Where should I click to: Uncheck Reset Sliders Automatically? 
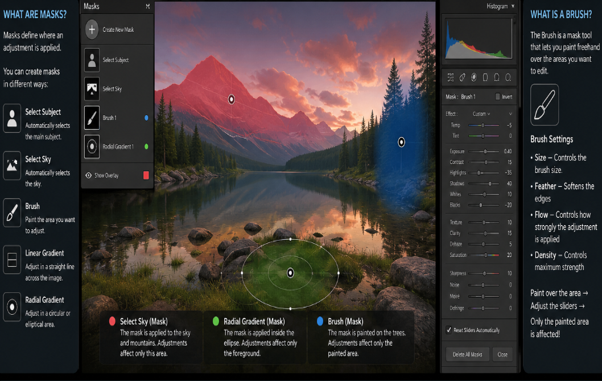(448, 330)
